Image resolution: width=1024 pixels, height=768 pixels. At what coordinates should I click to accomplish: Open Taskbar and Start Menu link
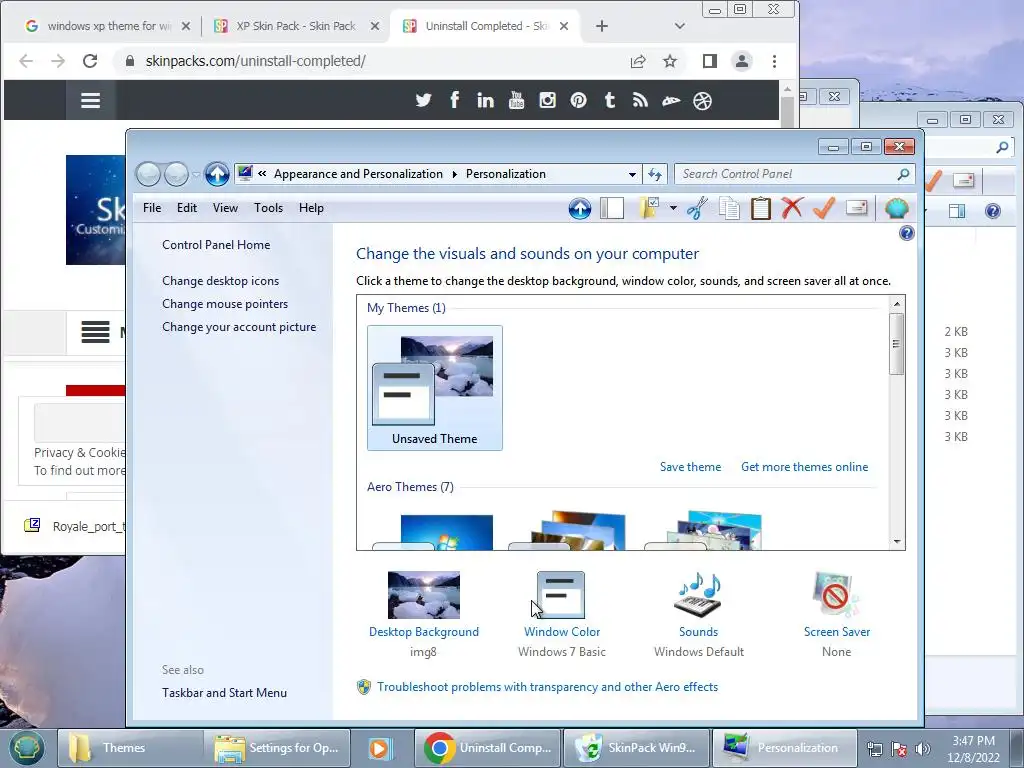[x=225, y=693]
